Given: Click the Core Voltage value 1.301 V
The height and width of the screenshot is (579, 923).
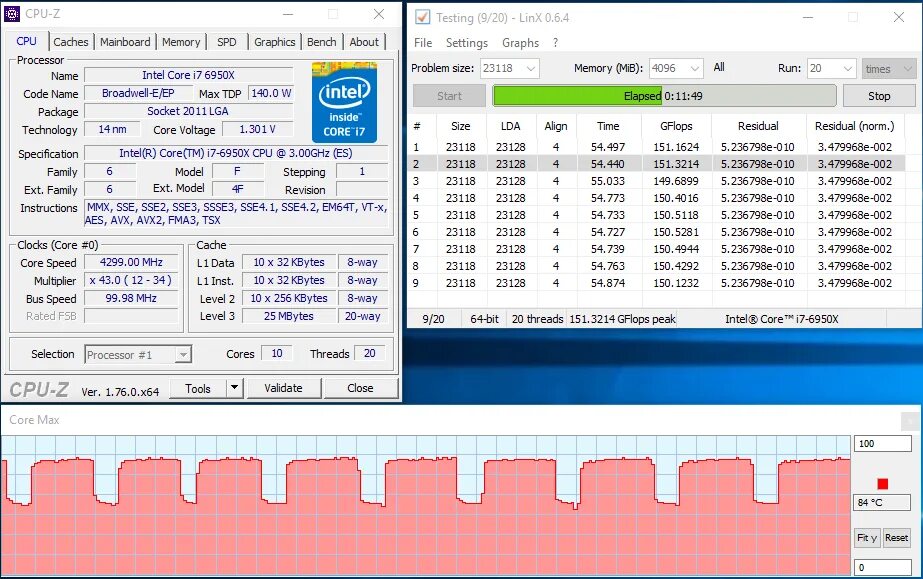Looking at the screenshot, I should click(257, 129).
